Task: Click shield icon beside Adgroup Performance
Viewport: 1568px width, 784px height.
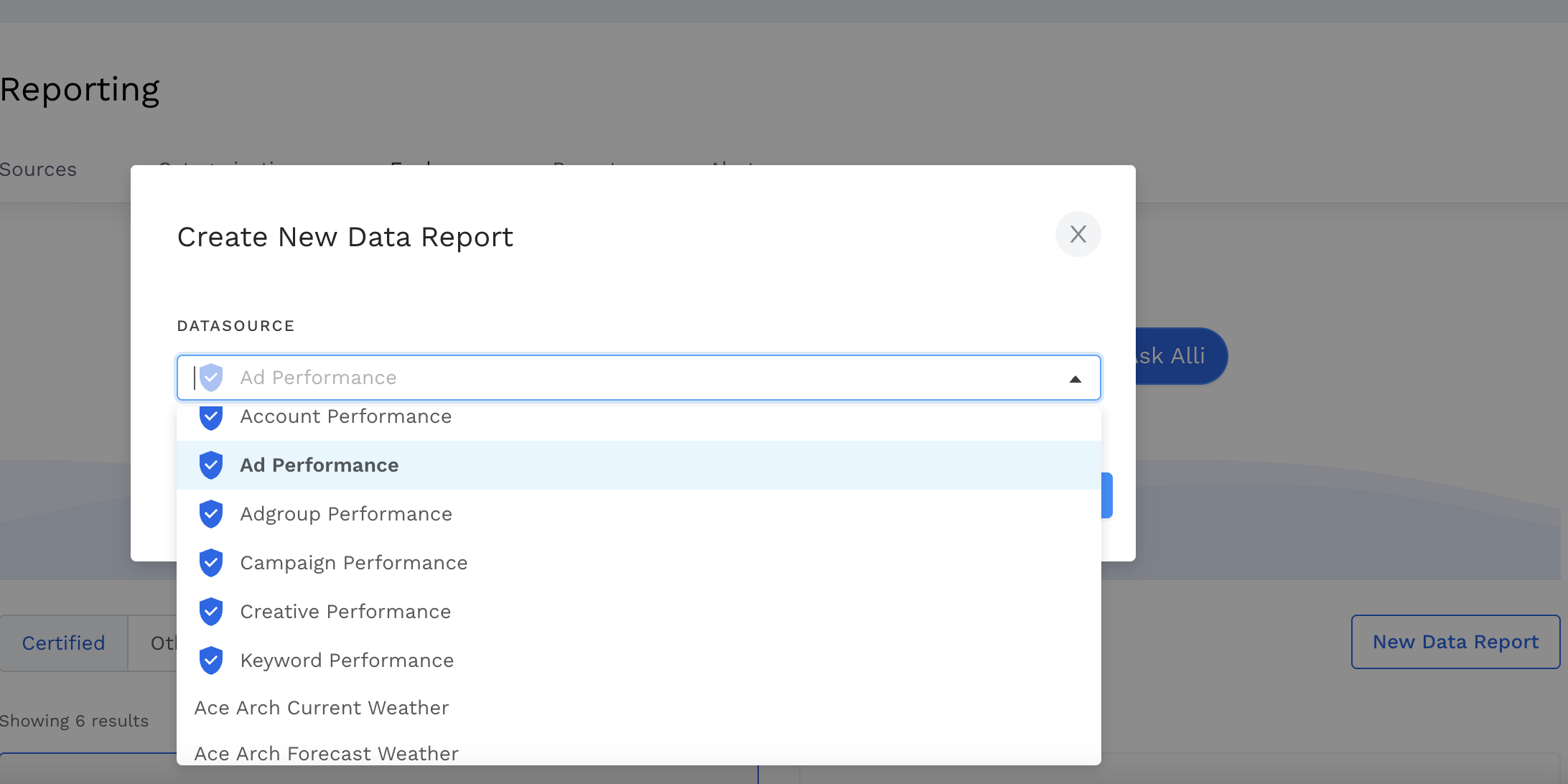Action: coord(211,514)
